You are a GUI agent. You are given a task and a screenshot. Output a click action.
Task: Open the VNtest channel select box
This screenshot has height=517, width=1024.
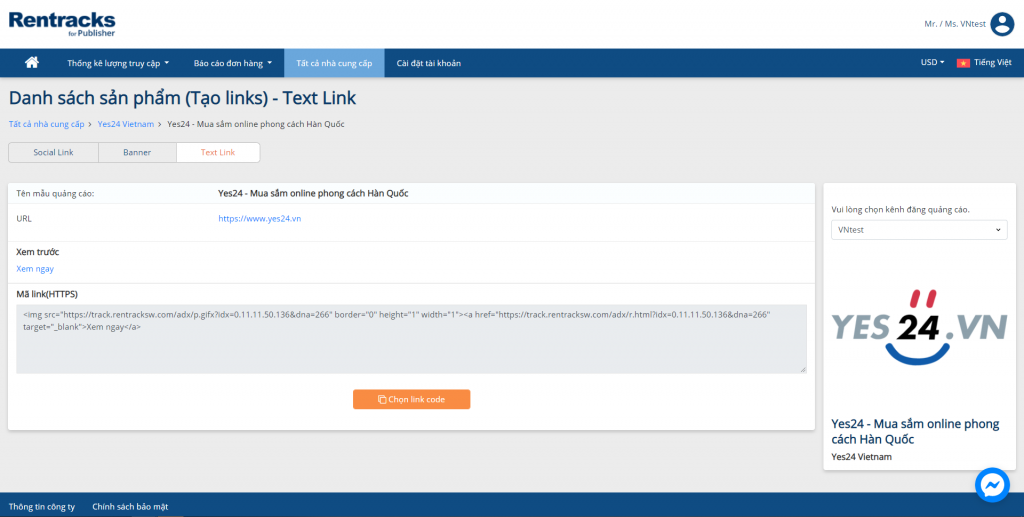(919, 230)
